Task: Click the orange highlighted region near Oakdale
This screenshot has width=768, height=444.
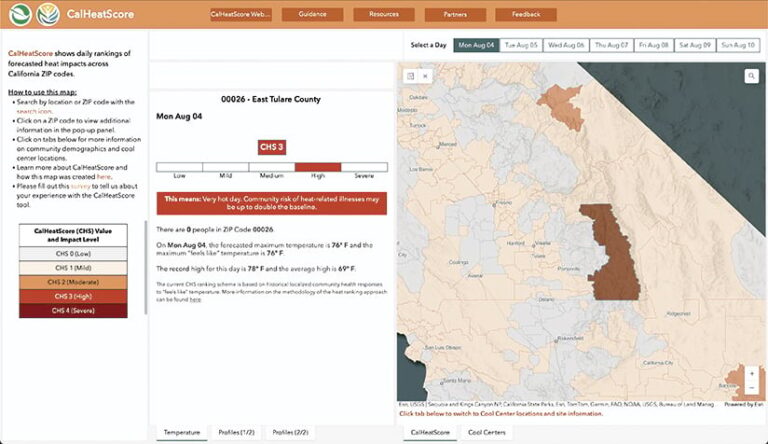Action: (563, 105)
